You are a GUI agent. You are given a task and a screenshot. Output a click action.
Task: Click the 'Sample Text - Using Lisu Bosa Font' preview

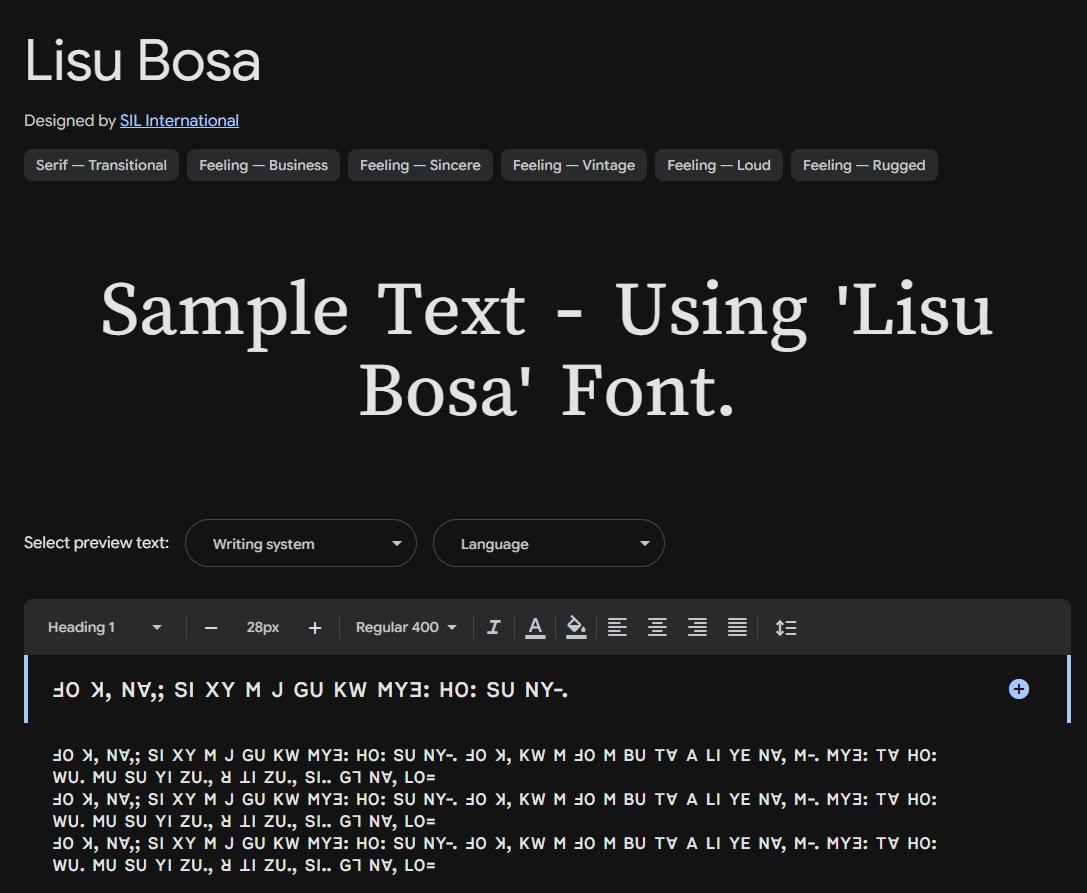[547, 349]
